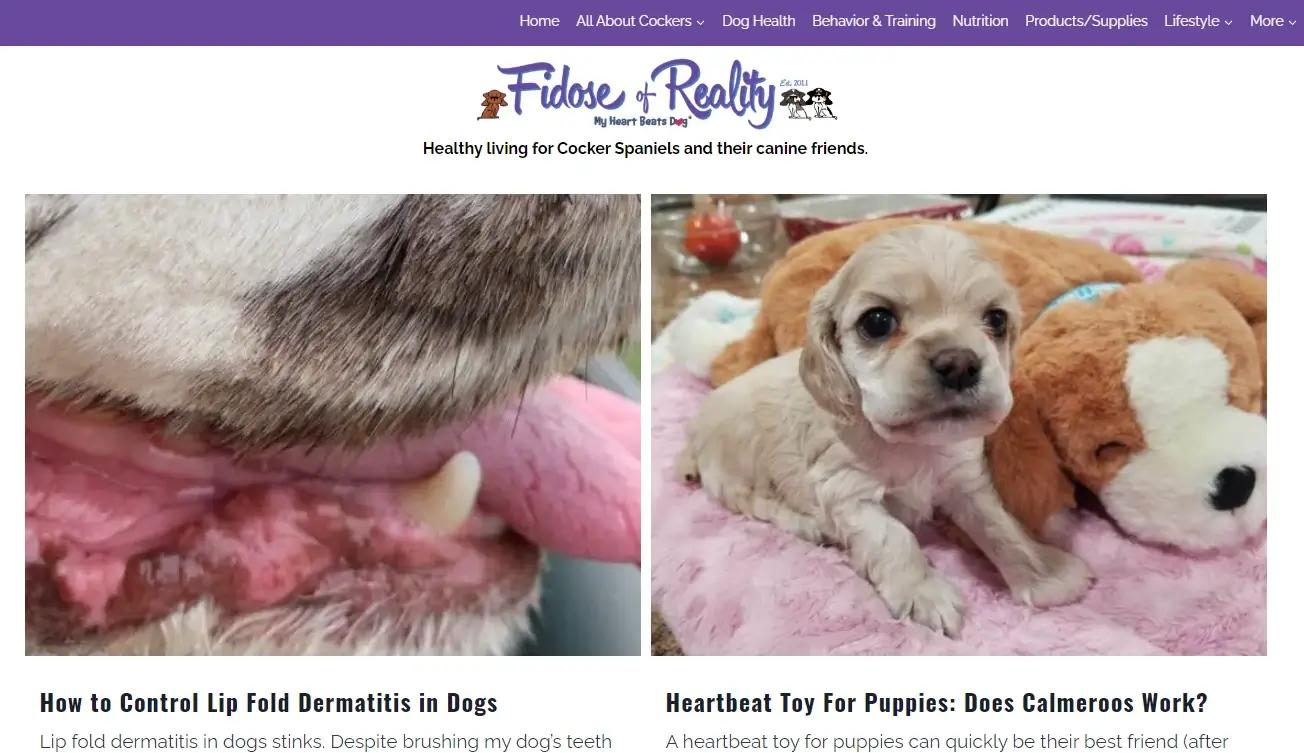Click the brown dog icon beside logo
This screenshot has height=753, width=1304.
492,104
